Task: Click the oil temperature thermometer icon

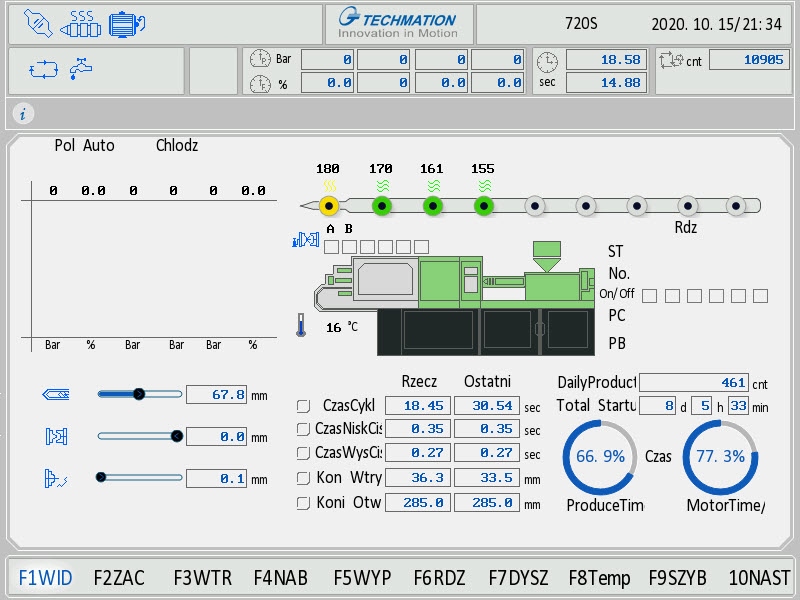Action: pyautogui.click(x=300, y=326)
